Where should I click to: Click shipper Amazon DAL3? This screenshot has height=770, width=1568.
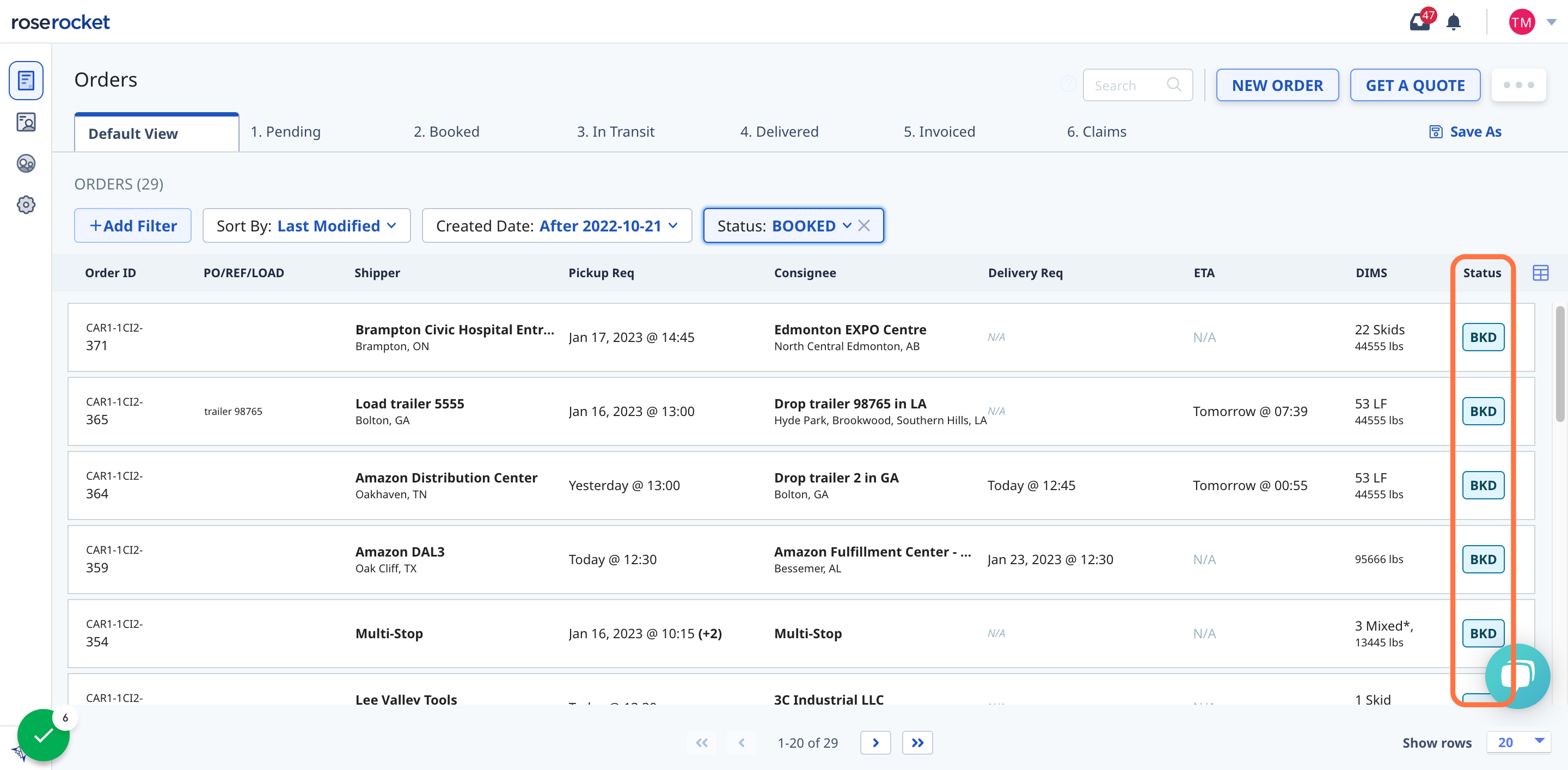tap(400, 552)
